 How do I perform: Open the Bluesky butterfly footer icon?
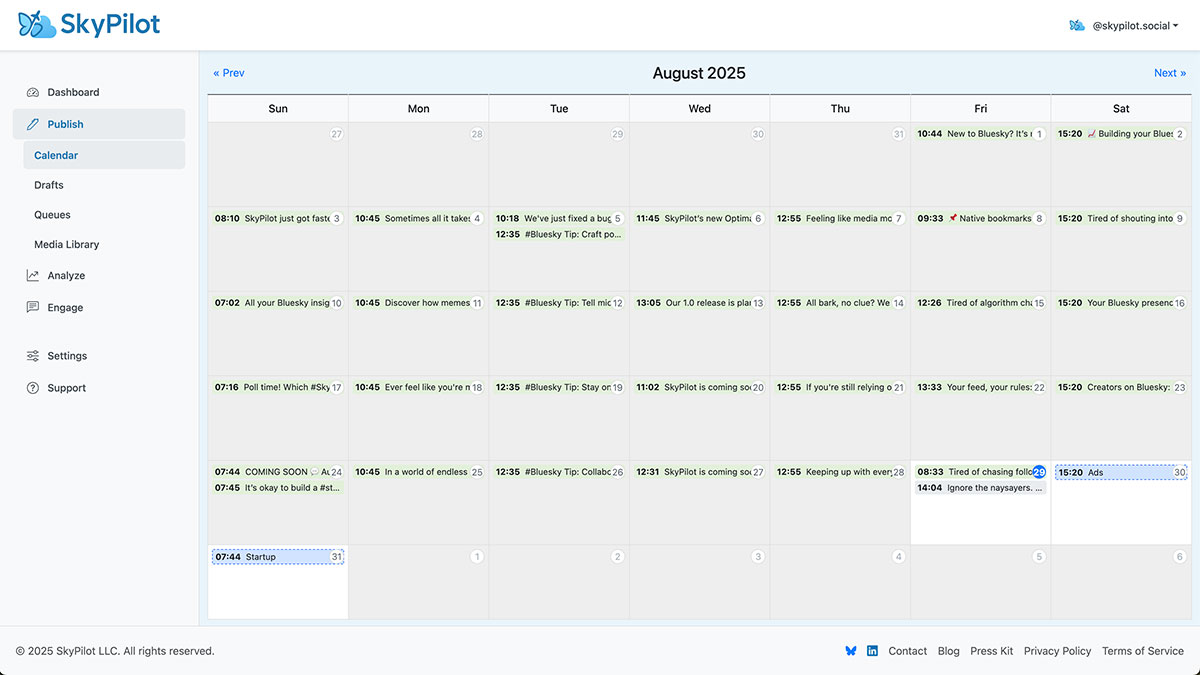point(851,651)
